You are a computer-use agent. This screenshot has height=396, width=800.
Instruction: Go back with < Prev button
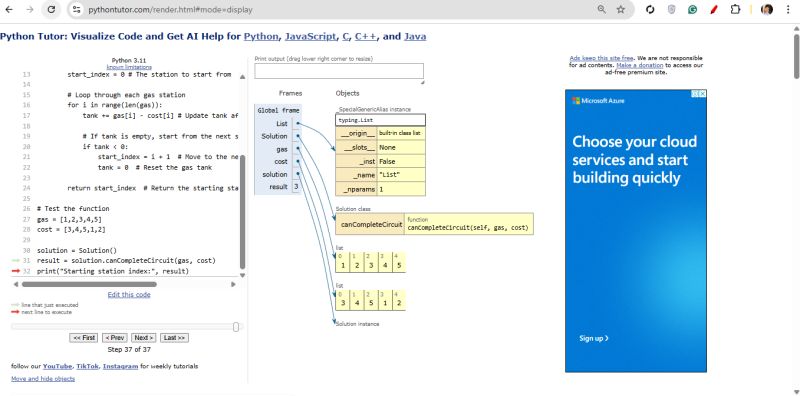(x=115, y=338)
